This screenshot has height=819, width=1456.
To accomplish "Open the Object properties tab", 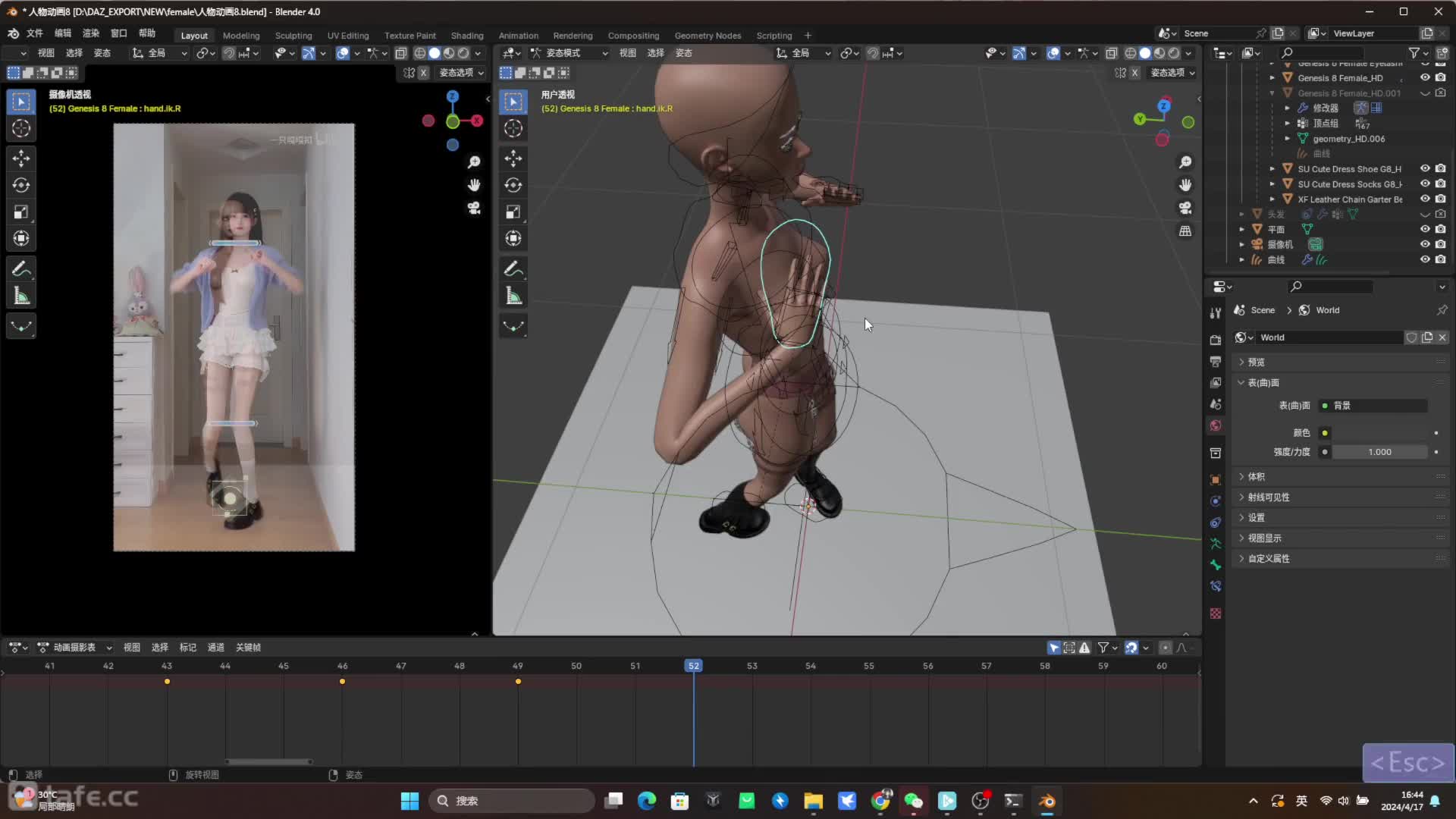I will pyautogui.click(x=1216, y=479).
